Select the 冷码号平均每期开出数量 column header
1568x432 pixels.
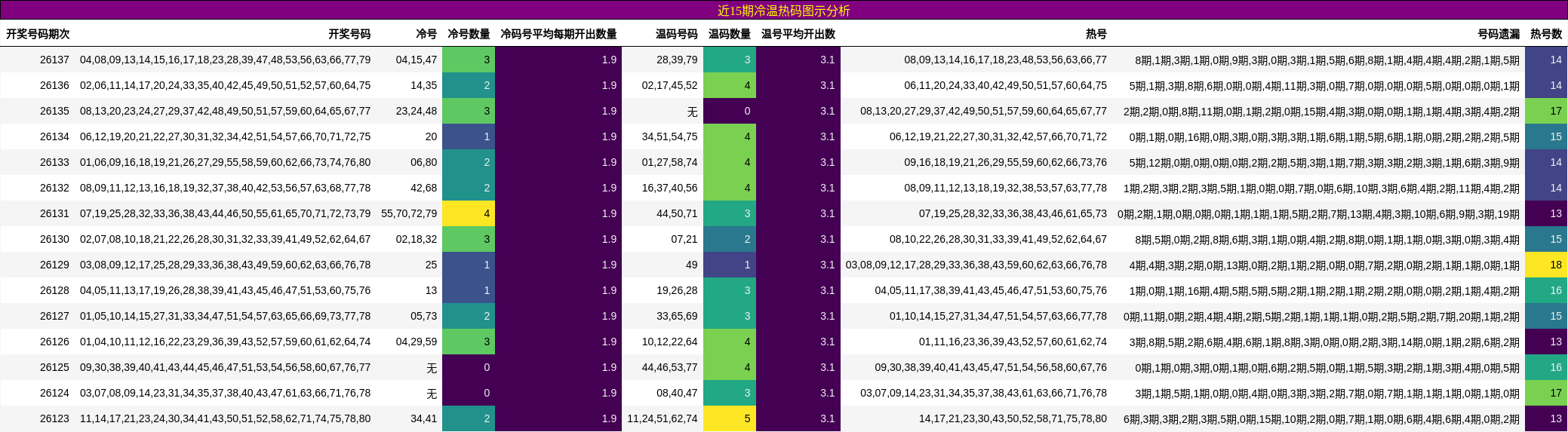tap(558, 34)
